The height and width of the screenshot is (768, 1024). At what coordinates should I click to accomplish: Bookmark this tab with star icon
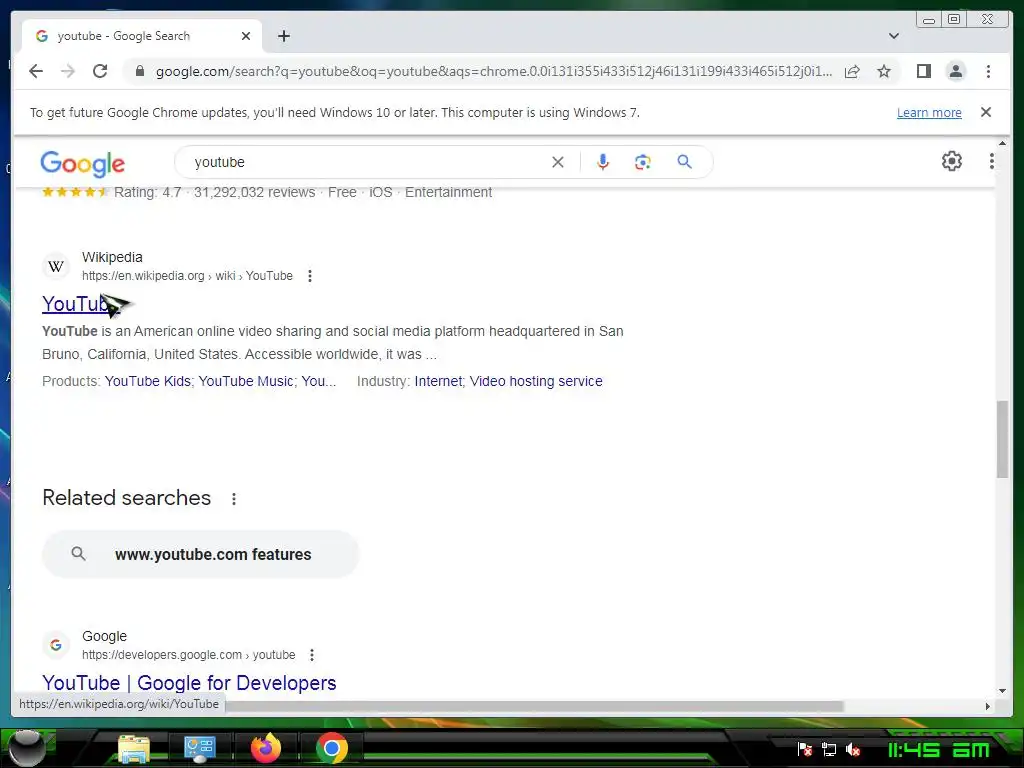884,71
